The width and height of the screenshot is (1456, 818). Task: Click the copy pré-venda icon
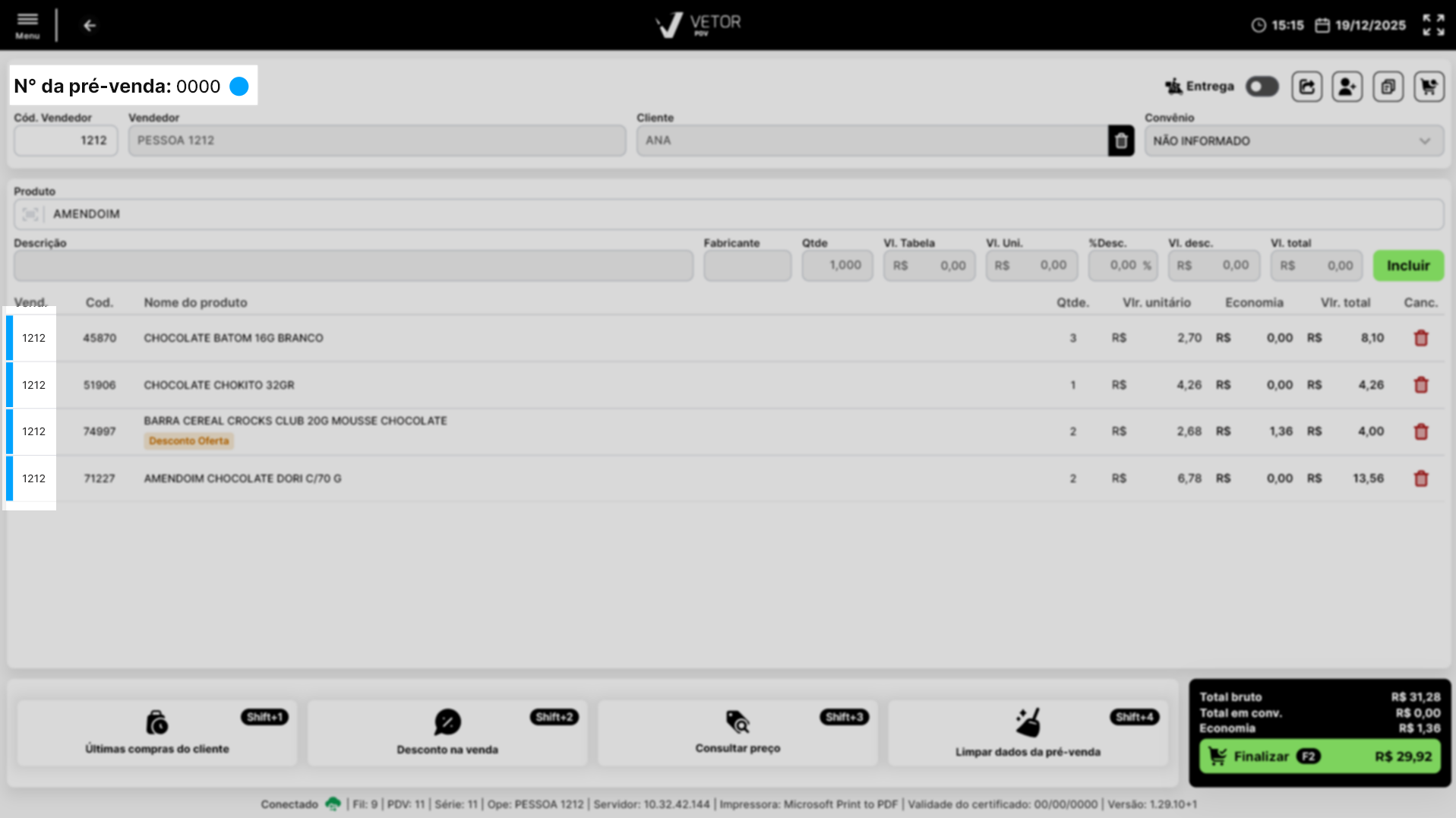pyautogui.click(x=1388, y=87)
